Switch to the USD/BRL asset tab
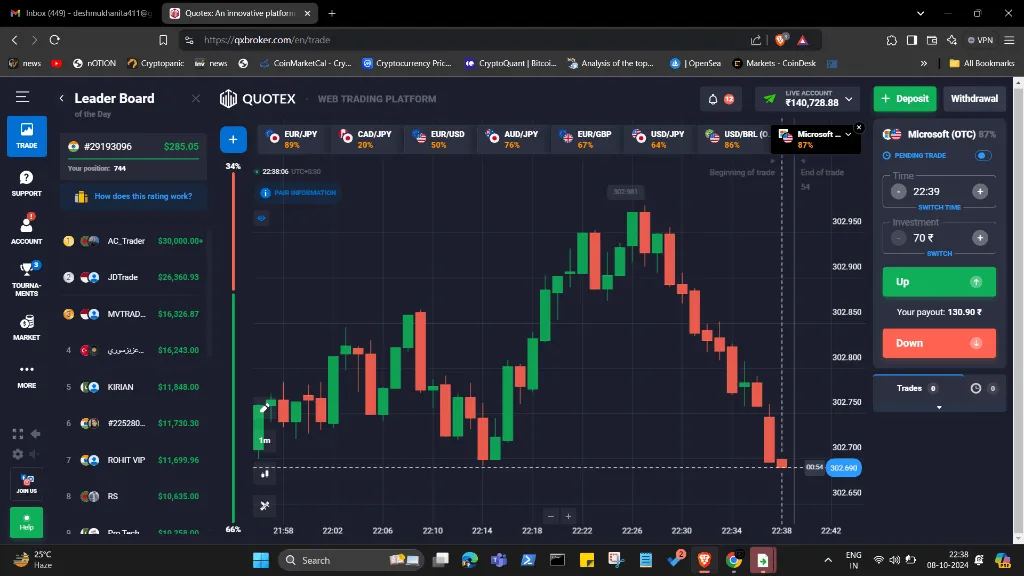The image size is (1024, 576). 735,139
